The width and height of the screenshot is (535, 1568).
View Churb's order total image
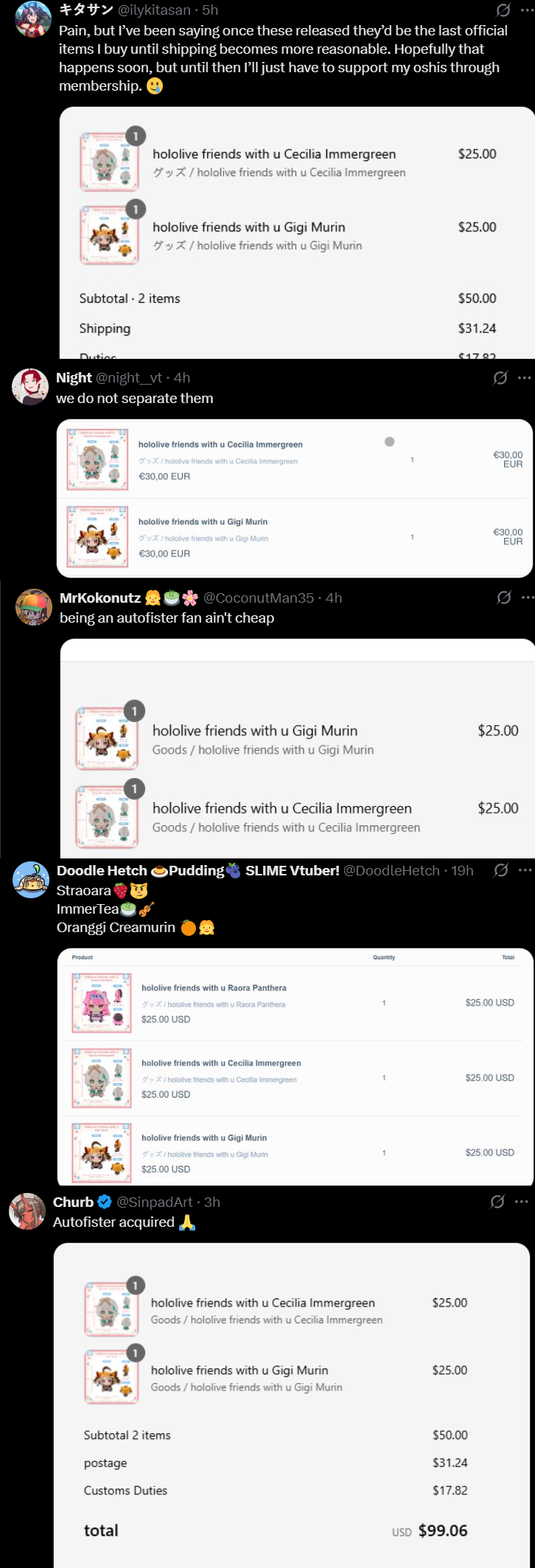click(x=292, y=1405)
